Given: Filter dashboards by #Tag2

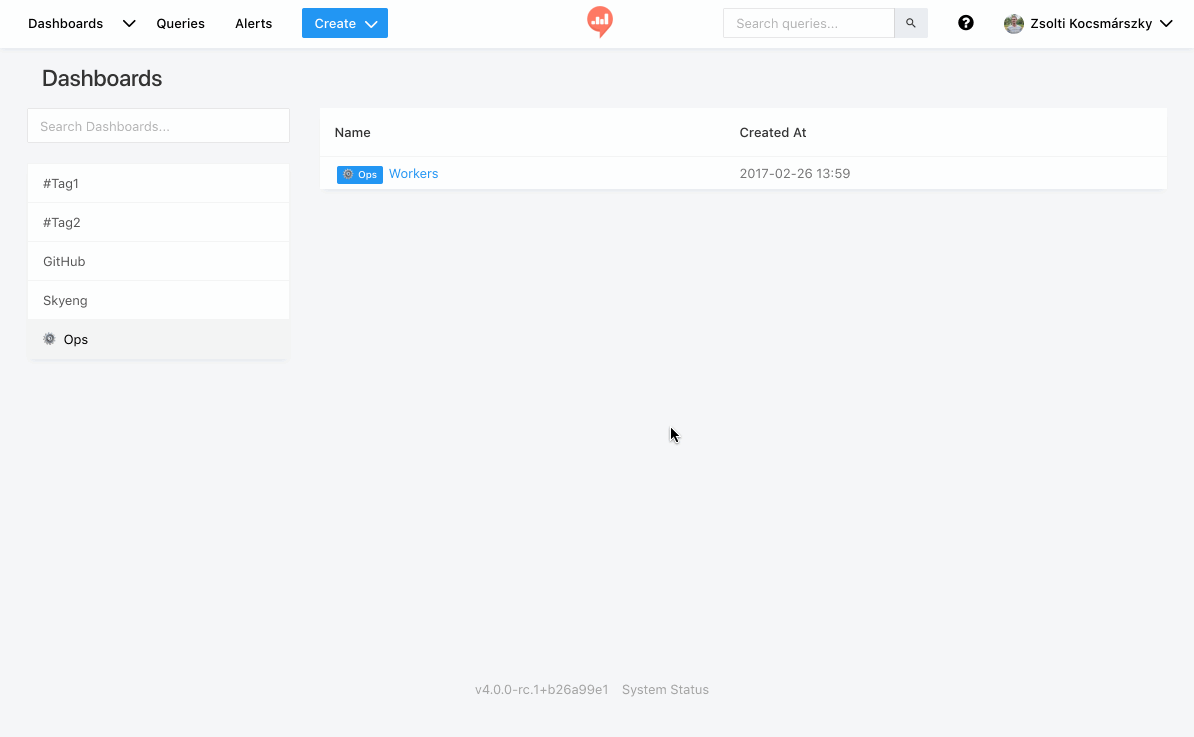Looking at the screenshot, I should (61, 222).
